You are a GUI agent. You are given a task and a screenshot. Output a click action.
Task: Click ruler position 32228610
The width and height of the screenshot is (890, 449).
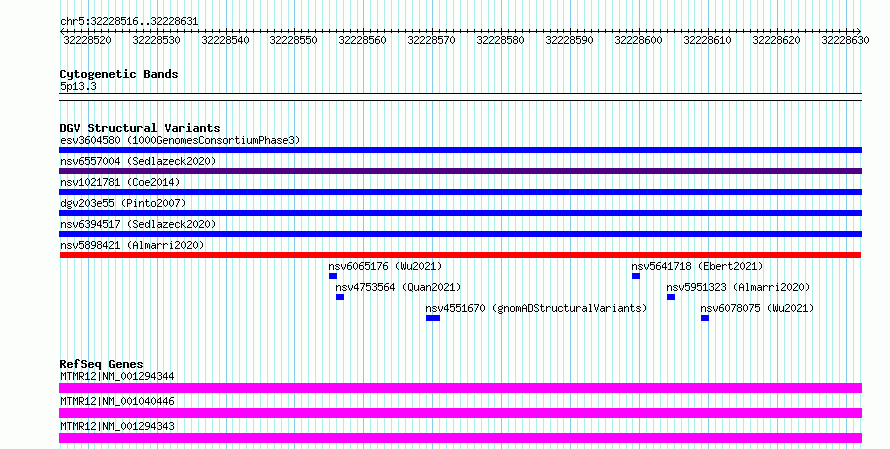click(707, 40)
